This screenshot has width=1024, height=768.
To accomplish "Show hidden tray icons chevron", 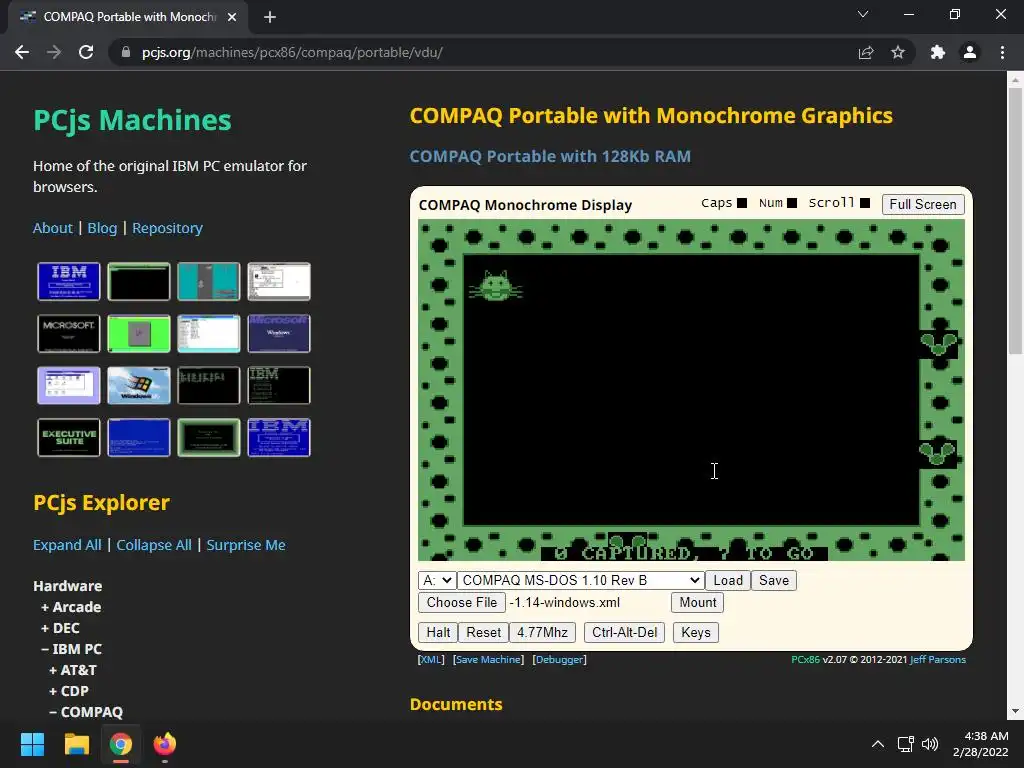I will point(878,744).
